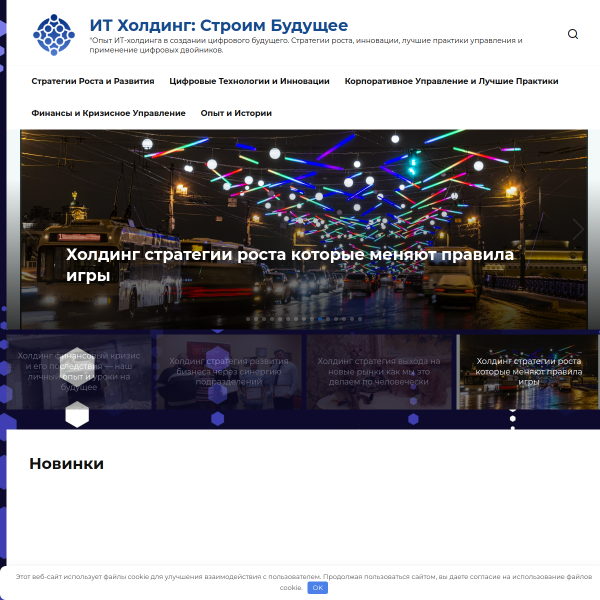Open Финансы и Кризисное Управление menu
This screenshot has width=600, height=600.
point(108,113)
